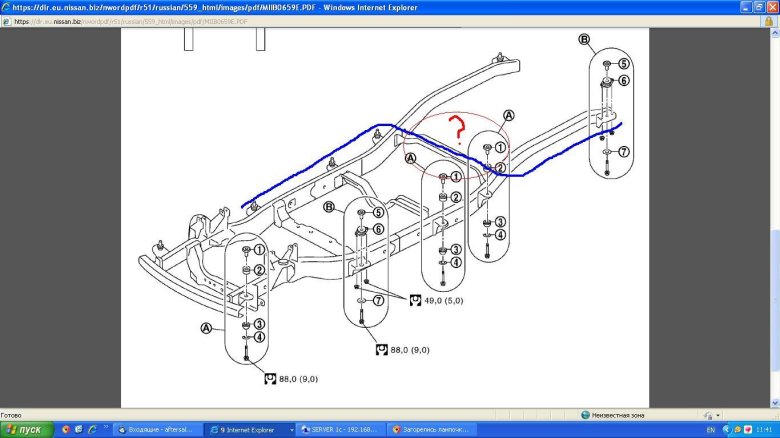Switch to the Входящие mail taskbar window
Viewport: 780px width, 438px height.
tap(158, 429)
